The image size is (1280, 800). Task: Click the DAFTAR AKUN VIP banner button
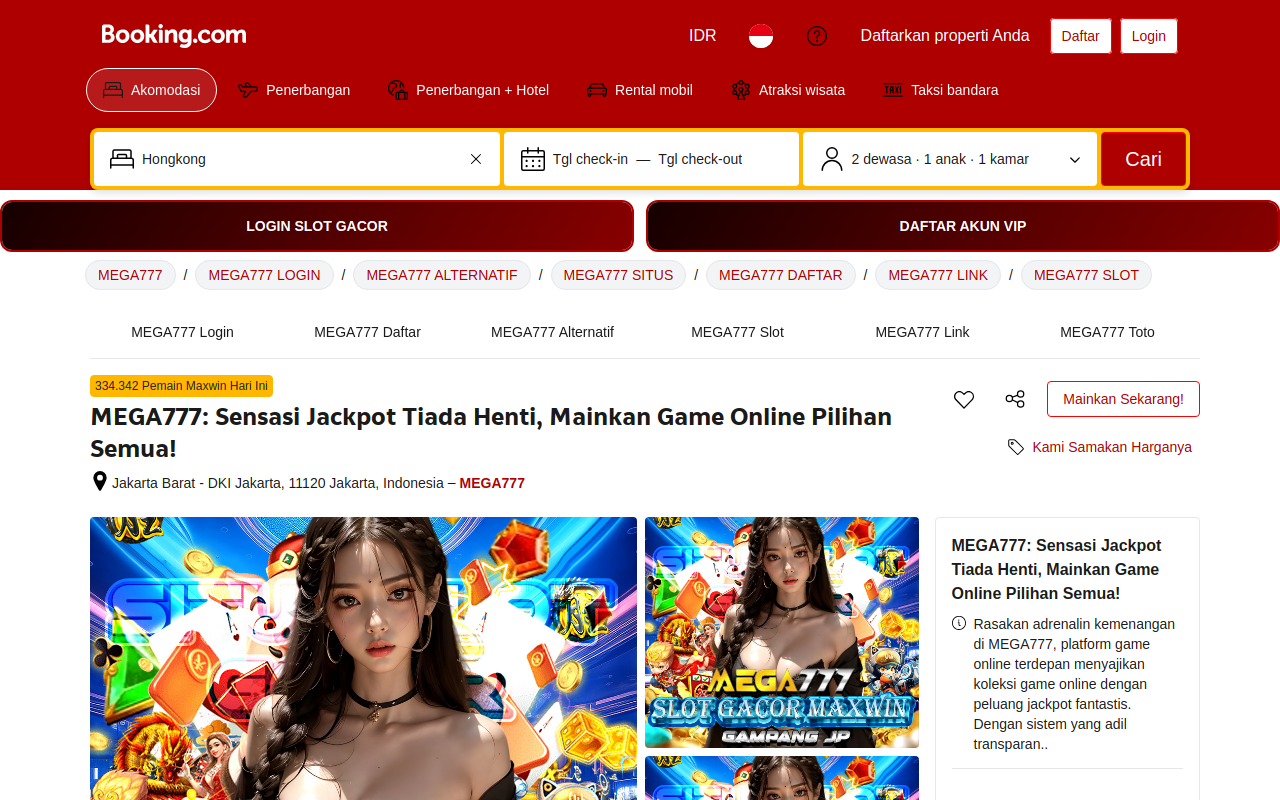(x=963, y=226)
